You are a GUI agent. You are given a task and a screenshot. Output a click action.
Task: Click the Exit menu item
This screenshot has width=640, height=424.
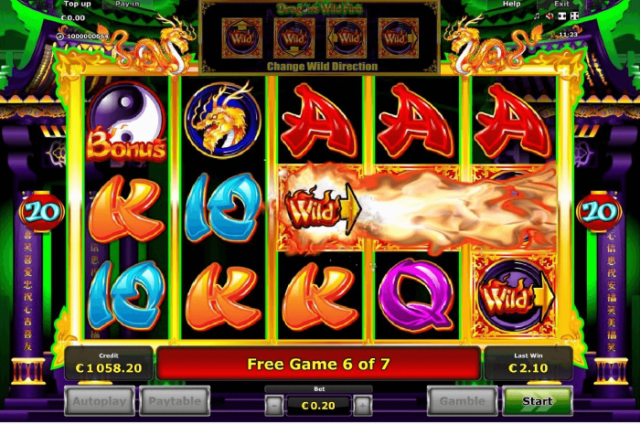[x=562, y=4]
